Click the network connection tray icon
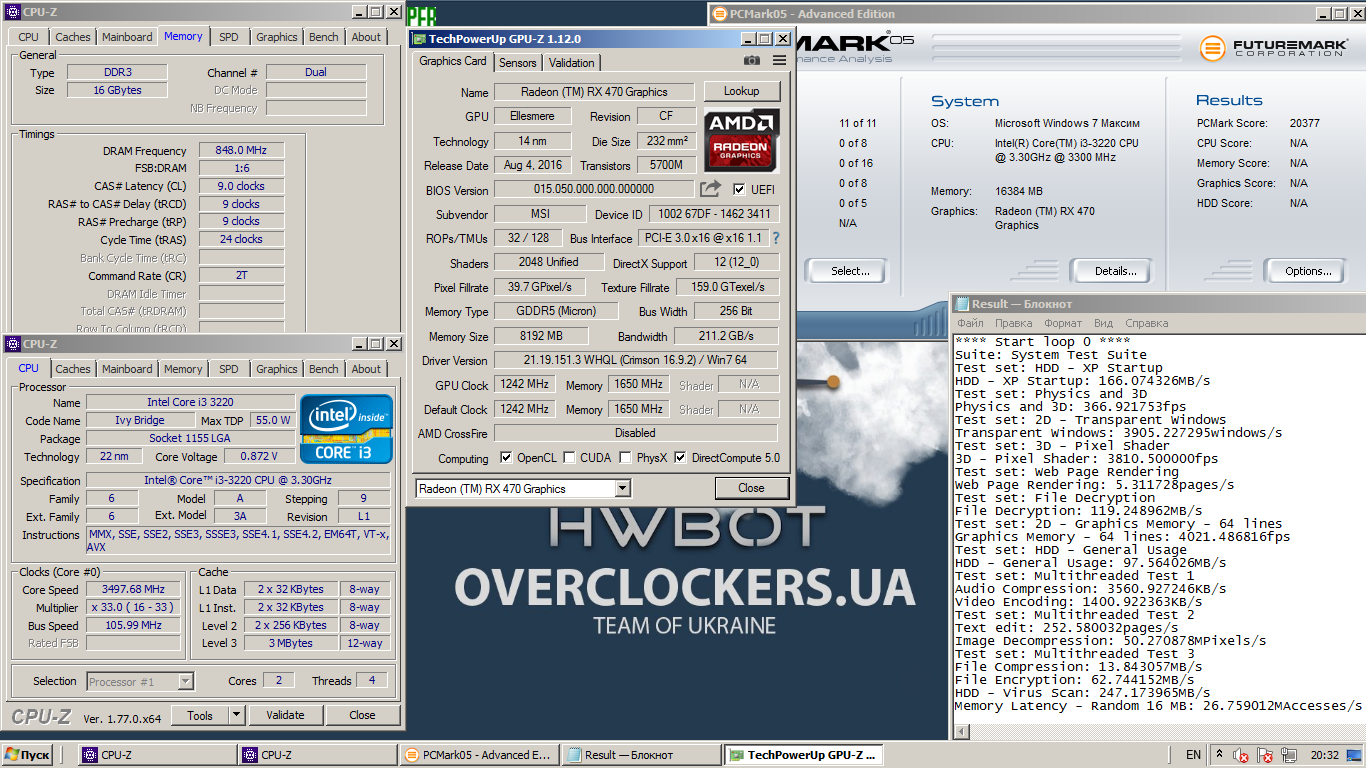The width and height of the screenshot is (1366, 768). (x=1288, y=755)
